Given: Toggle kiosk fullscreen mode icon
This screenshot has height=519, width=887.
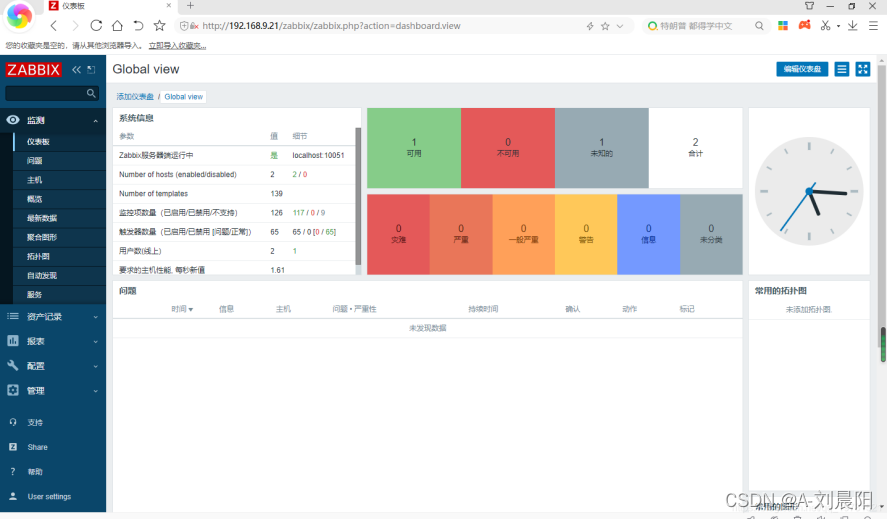Looking at the screenshot, I should point(863,69).
